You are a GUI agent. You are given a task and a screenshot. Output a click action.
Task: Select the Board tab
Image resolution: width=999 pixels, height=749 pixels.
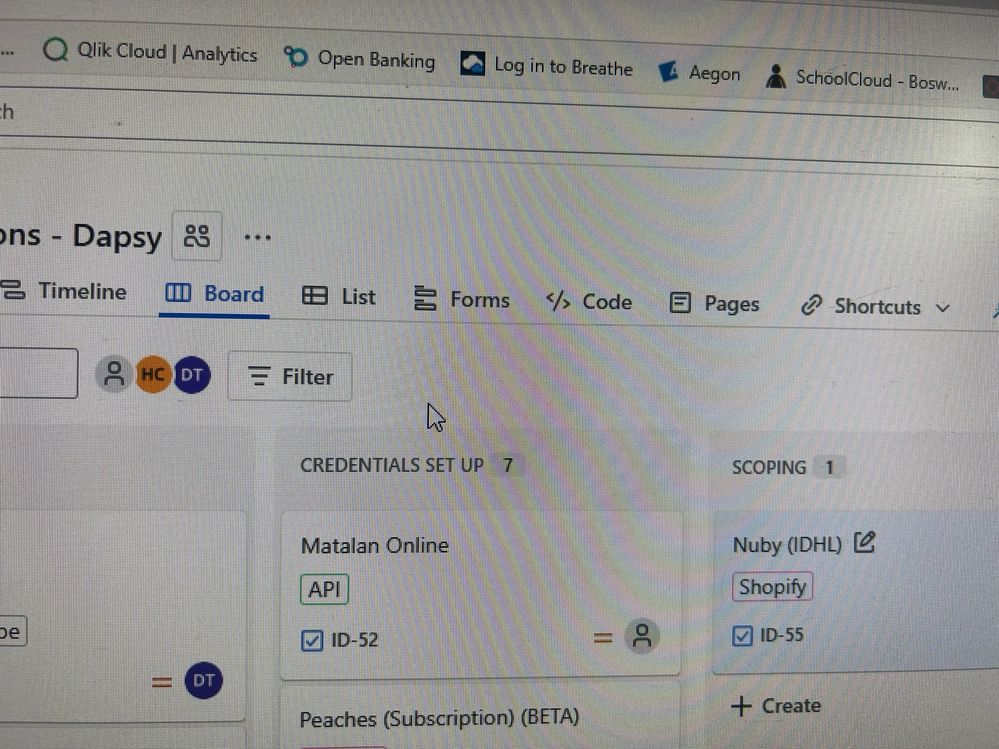214,294
